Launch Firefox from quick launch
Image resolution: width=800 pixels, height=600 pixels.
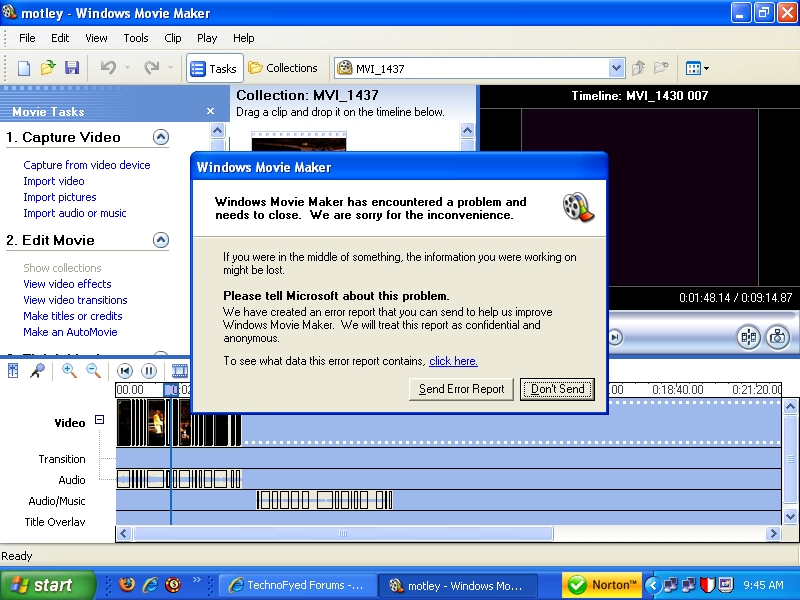click(x=127, y=584)
